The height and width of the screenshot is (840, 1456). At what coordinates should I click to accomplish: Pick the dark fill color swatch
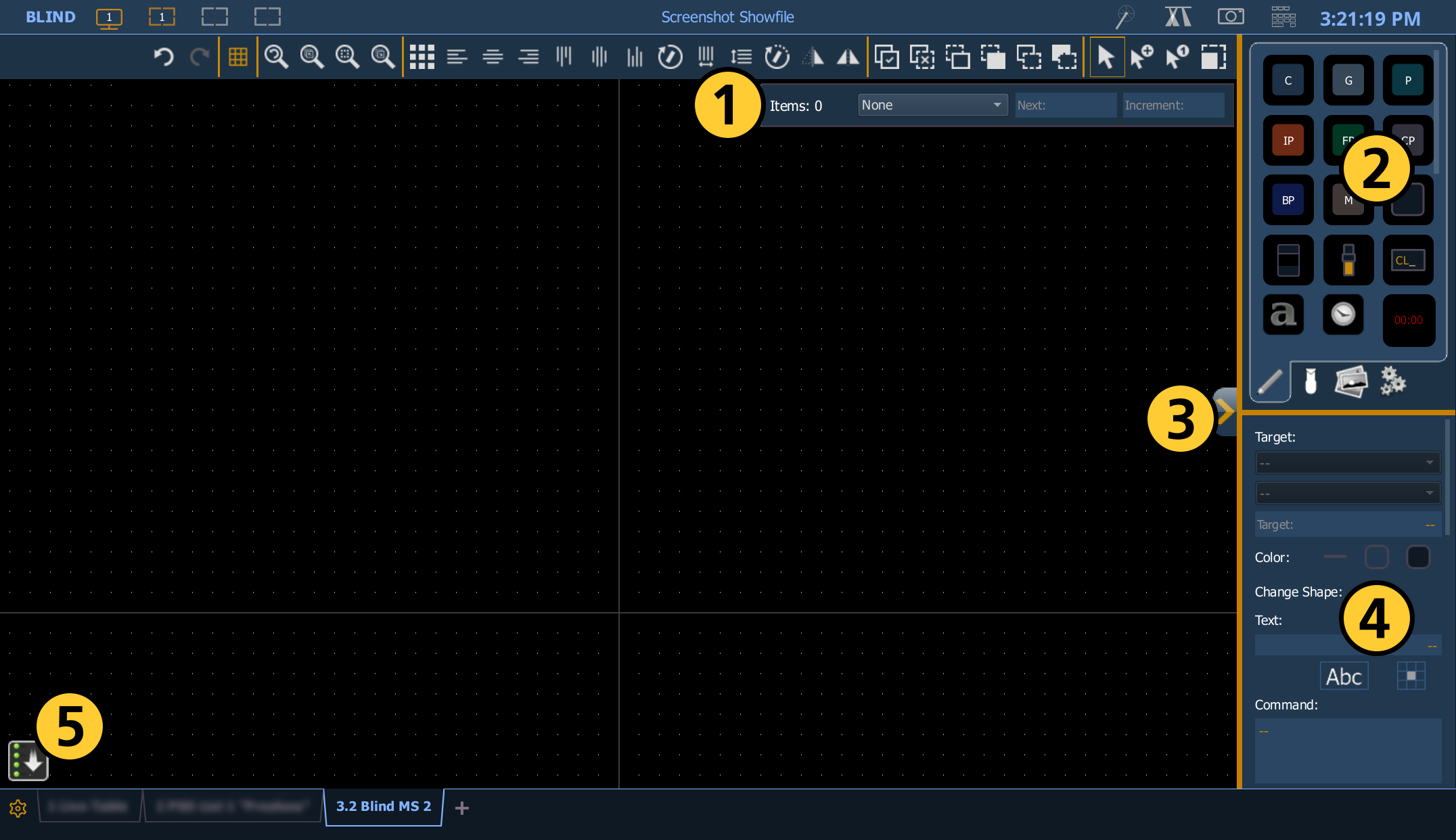pyautogui.click(x=1418, y=557)
